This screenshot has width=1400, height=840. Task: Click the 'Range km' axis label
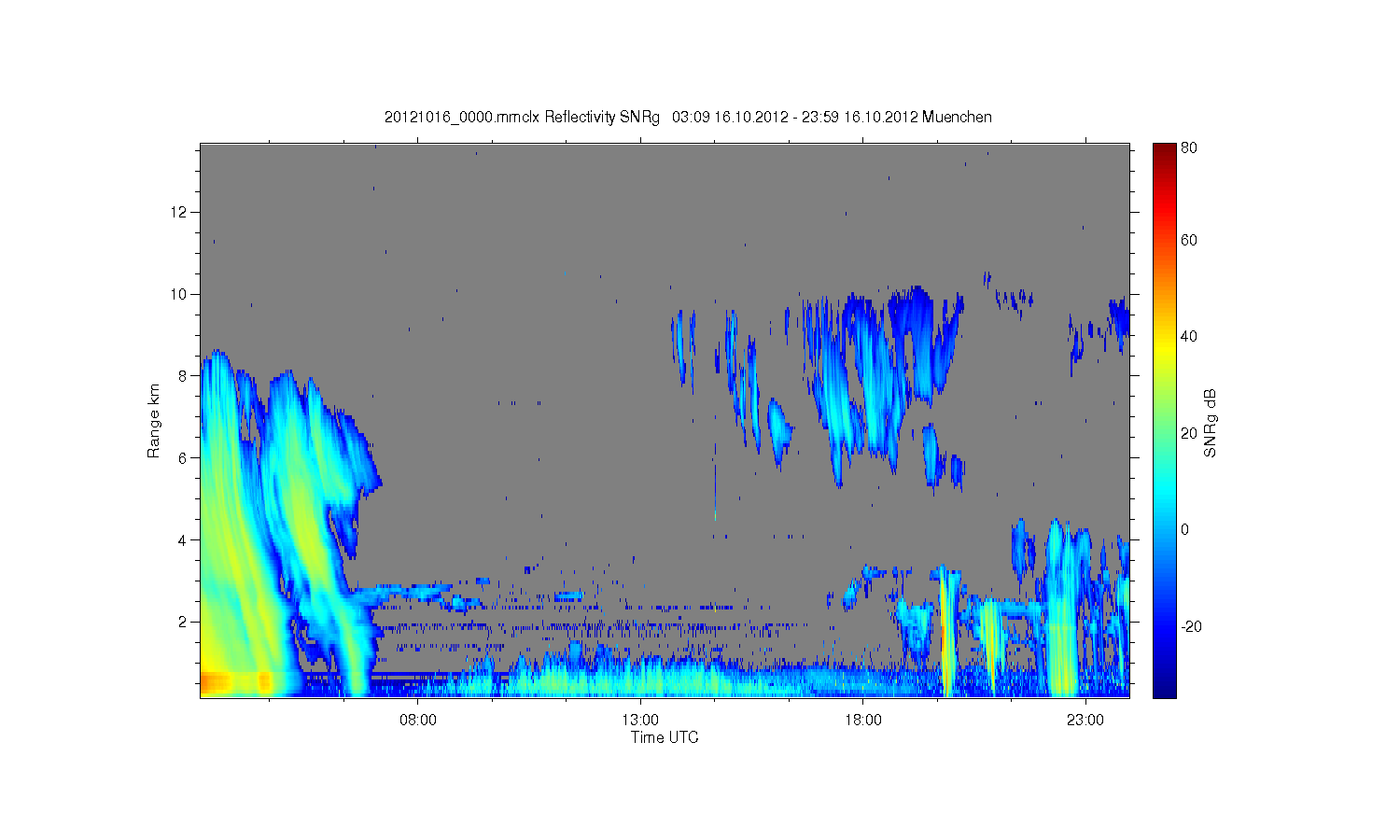[154, 421]
